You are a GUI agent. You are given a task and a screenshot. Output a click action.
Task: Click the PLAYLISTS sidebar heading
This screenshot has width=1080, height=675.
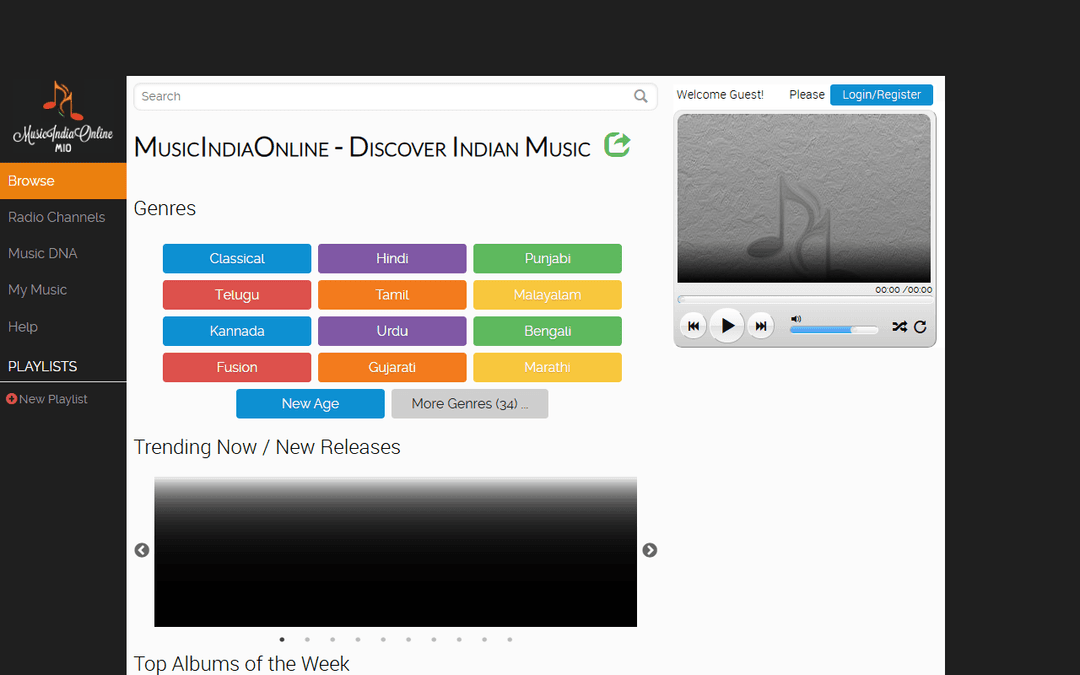[43, 366]
